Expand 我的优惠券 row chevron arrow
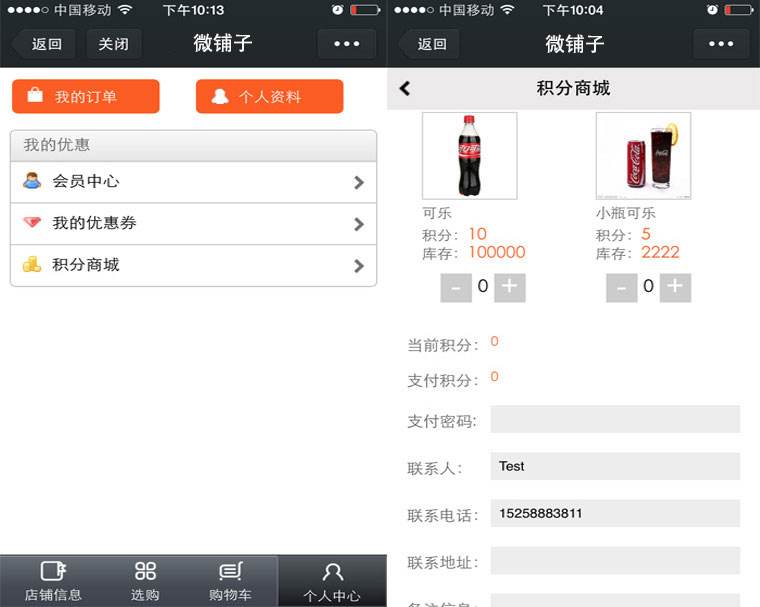The height and width of the screenshot is (607, 760). 358,224
